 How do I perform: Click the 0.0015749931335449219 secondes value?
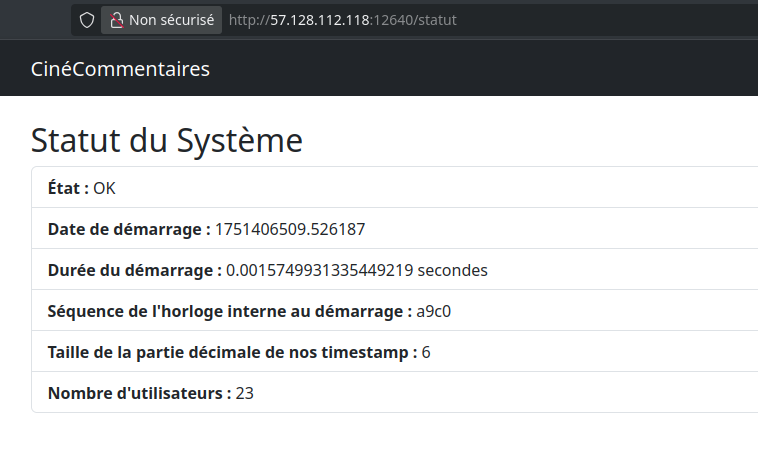click(357, 270)
